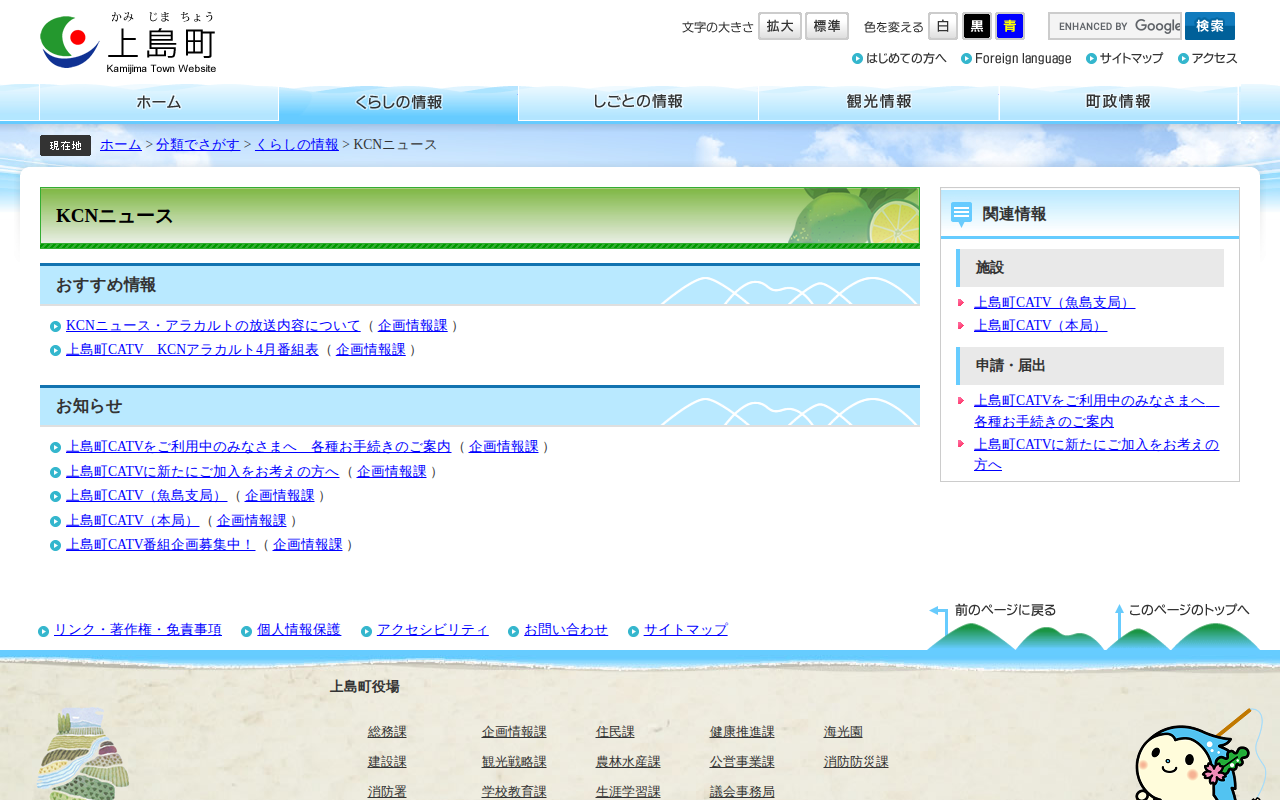The height and width of the screenshot is (800, 1280).
Task: Open 公営事業課 department link
Action: 742,762
